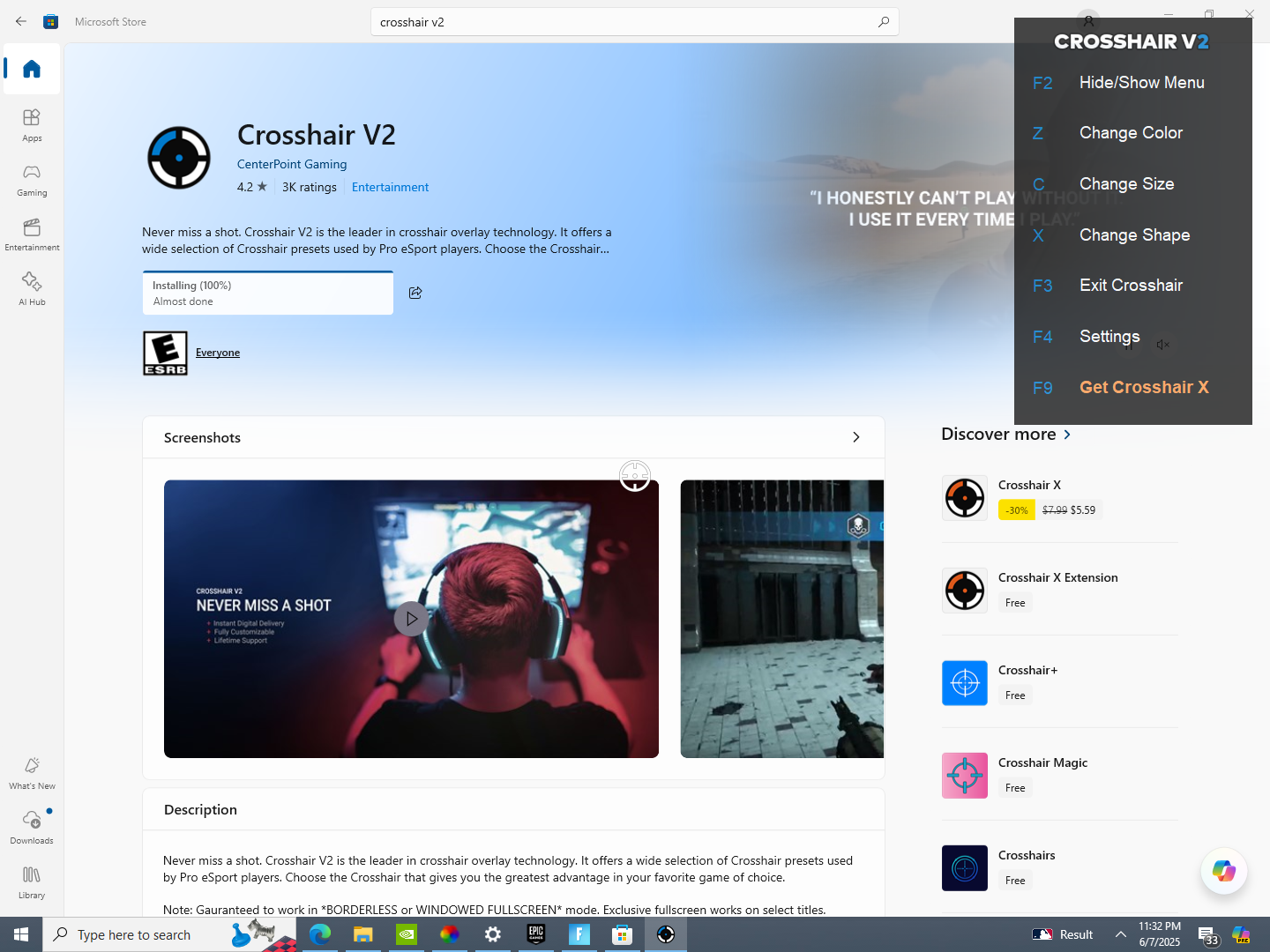The width and height of the screenshot is (1270, 952).
Task: Open Fortnite from the taskbar
Action: [x=579, y=934]
